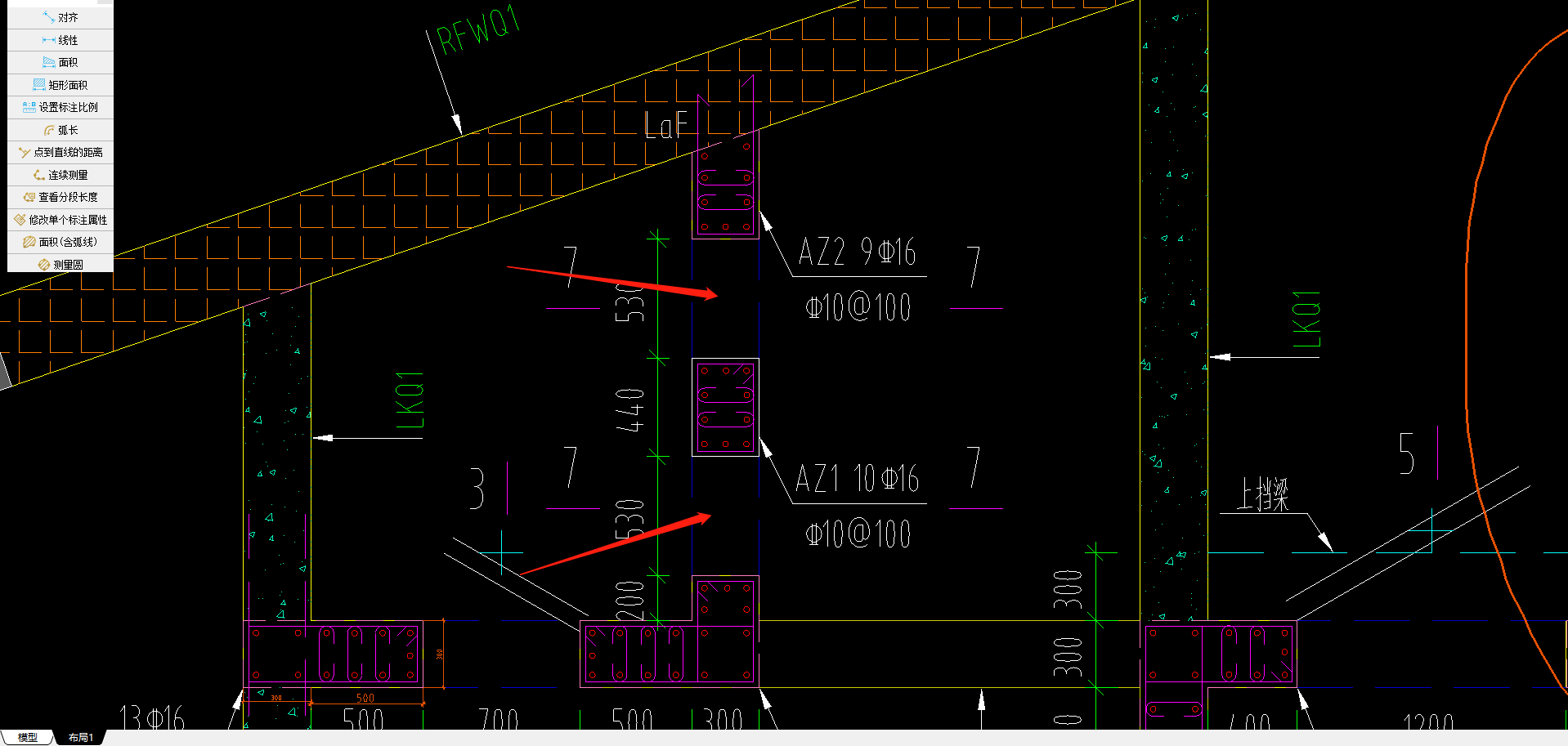
Task: Click the 200 vertical dimension text
Action: tap(630, 601)
